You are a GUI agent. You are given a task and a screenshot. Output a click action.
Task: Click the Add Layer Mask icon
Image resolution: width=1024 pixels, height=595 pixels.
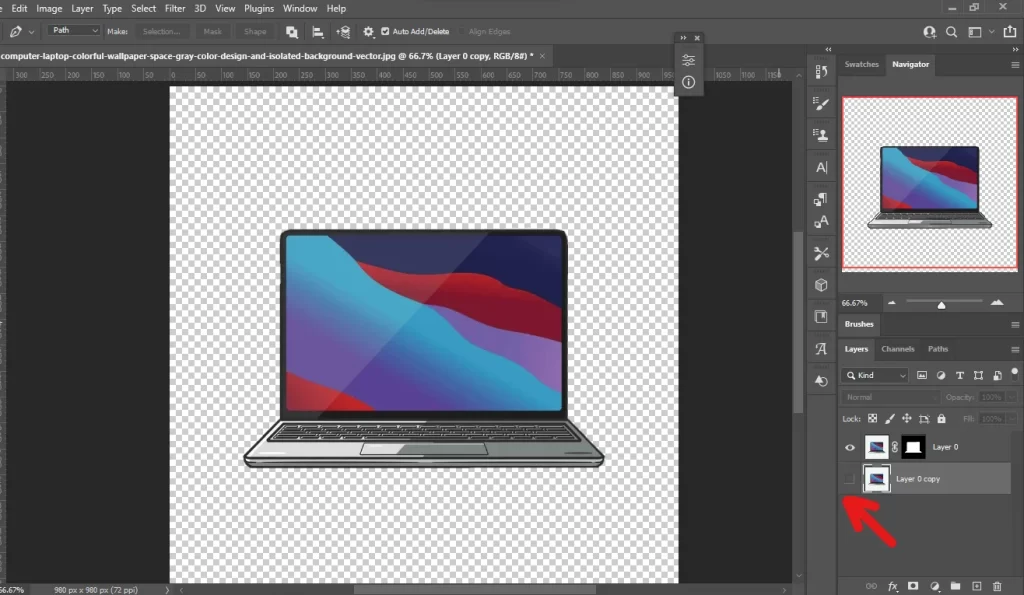click(913, 585)
